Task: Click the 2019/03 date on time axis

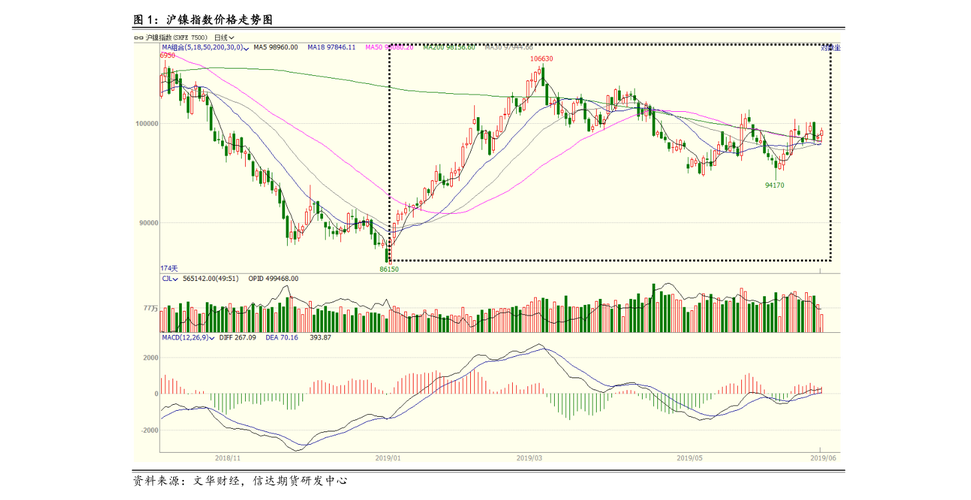Action: click(530, 458)
